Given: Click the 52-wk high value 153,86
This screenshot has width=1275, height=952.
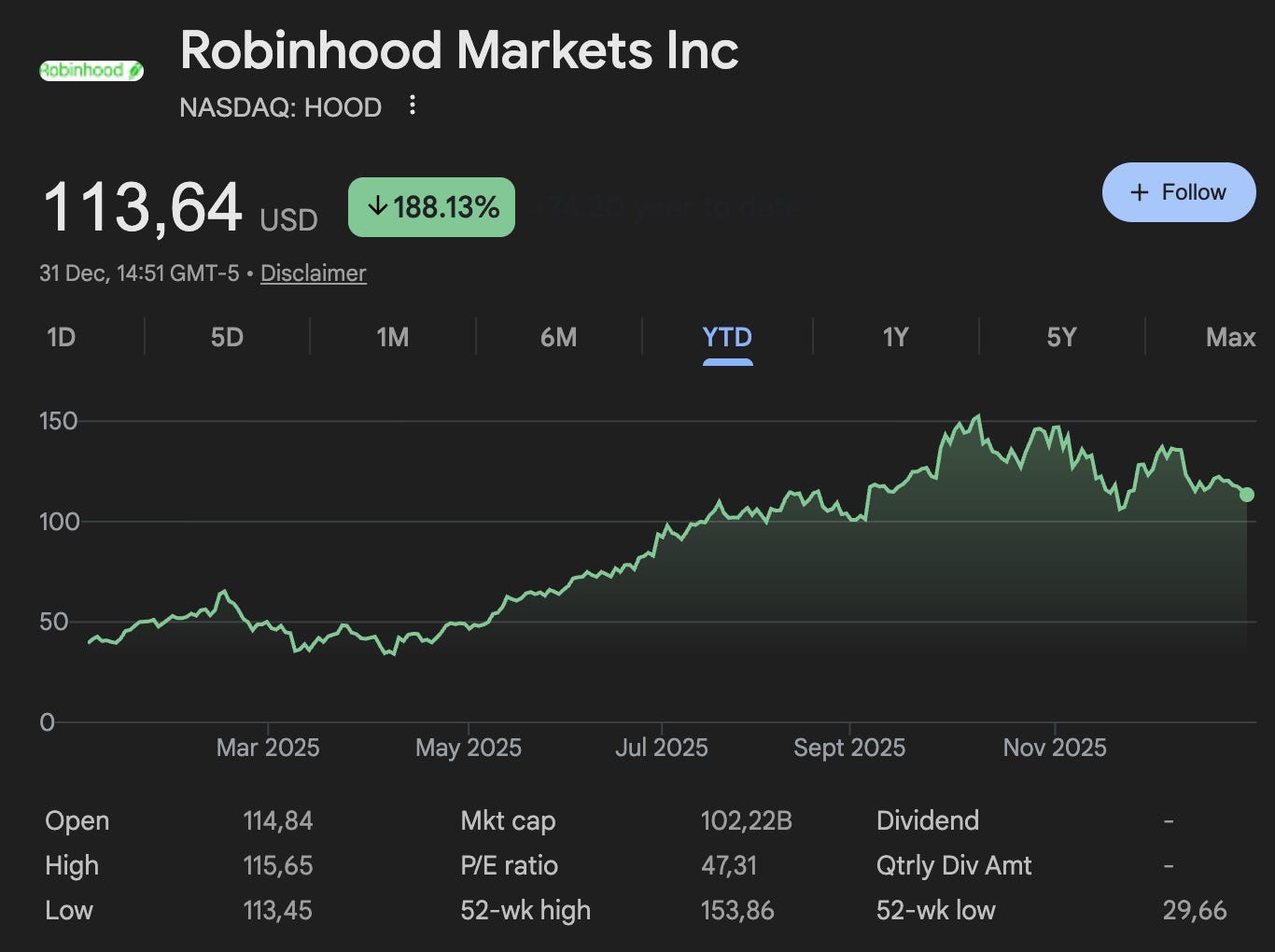Looking at the screenshot, I should [x=736, y=910].
